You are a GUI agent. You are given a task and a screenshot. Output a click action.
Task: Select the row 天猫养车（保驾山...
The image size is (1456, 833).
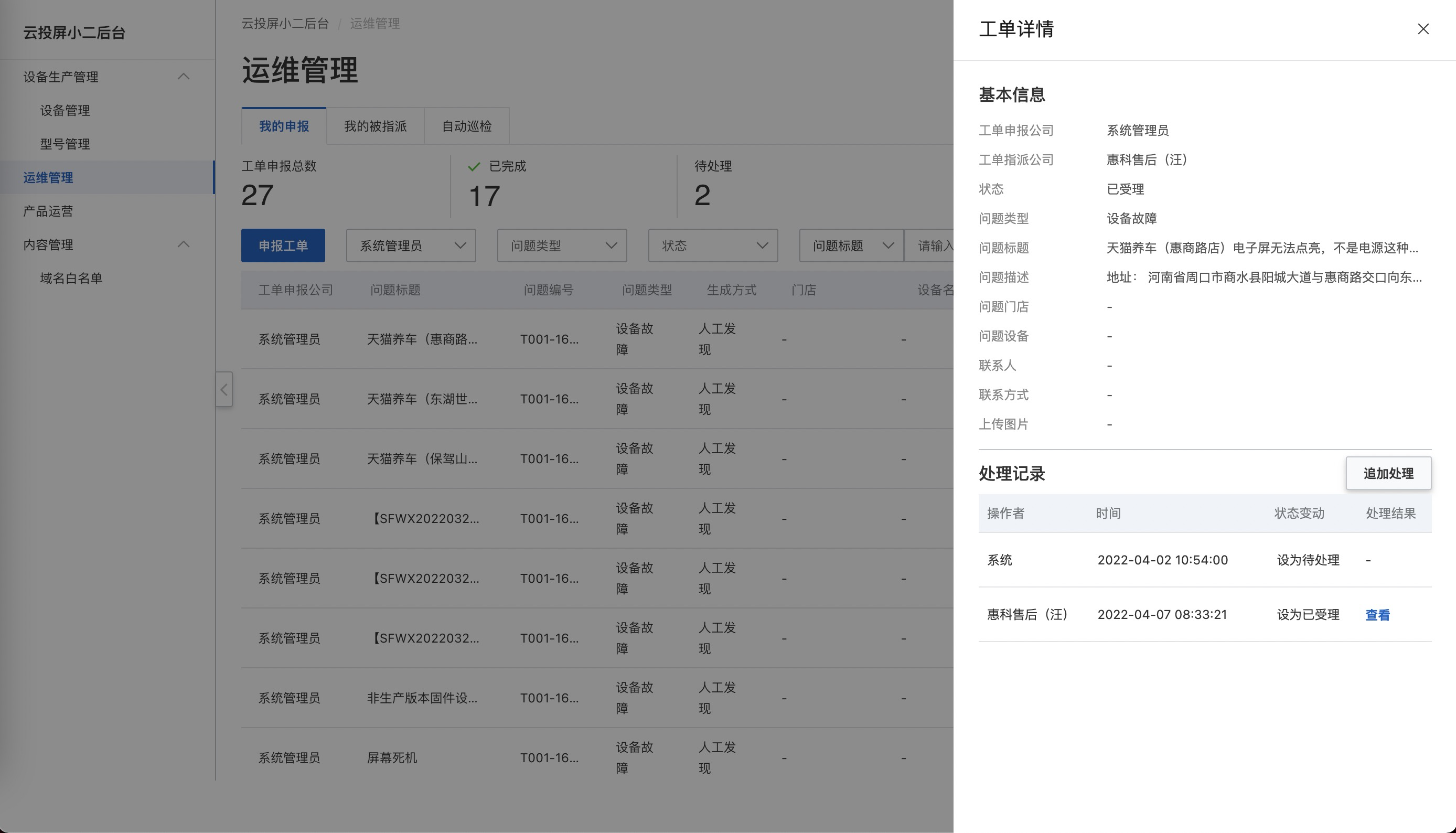tap(597, 459)
